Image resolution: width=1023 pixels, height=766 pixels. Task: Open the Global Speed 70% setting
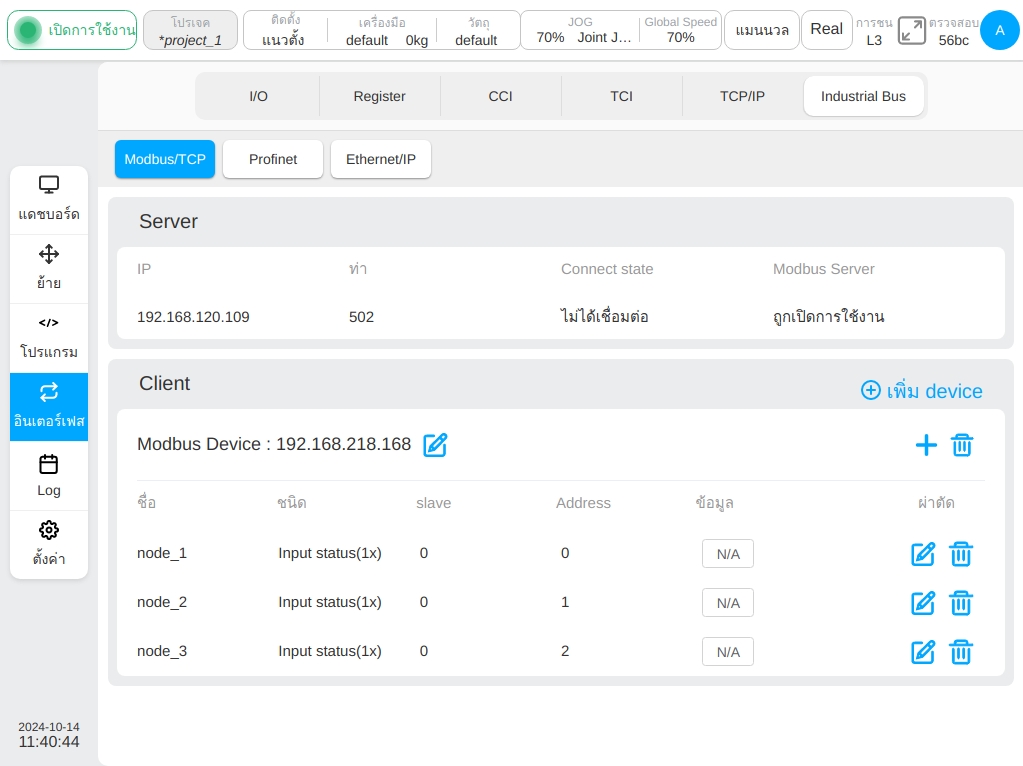pos(680,30)
